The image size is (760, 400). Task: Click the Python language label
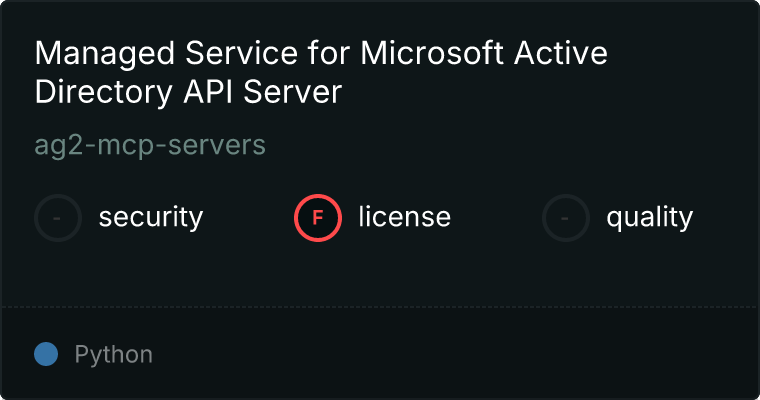[x=114, y=354]
